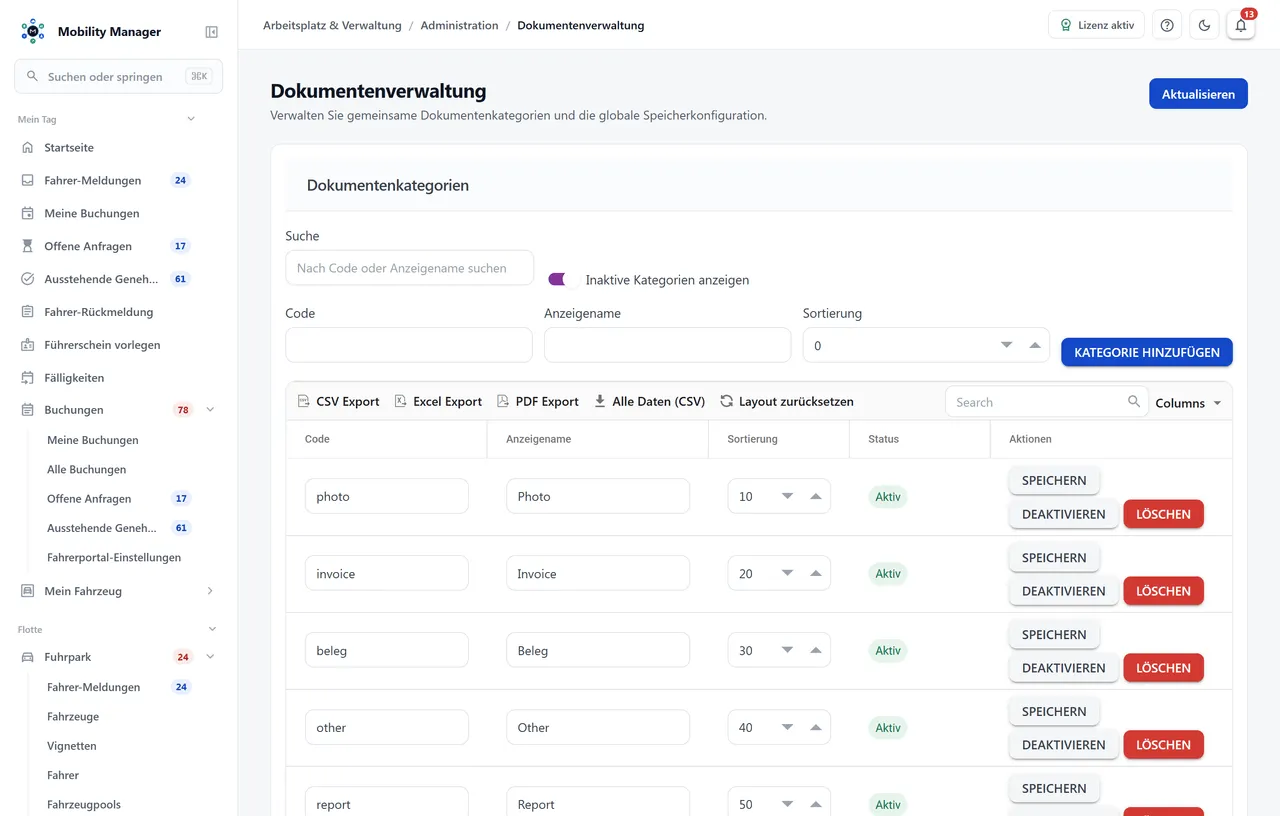Open Fahrzeuge under Fuhrpark

73,716
